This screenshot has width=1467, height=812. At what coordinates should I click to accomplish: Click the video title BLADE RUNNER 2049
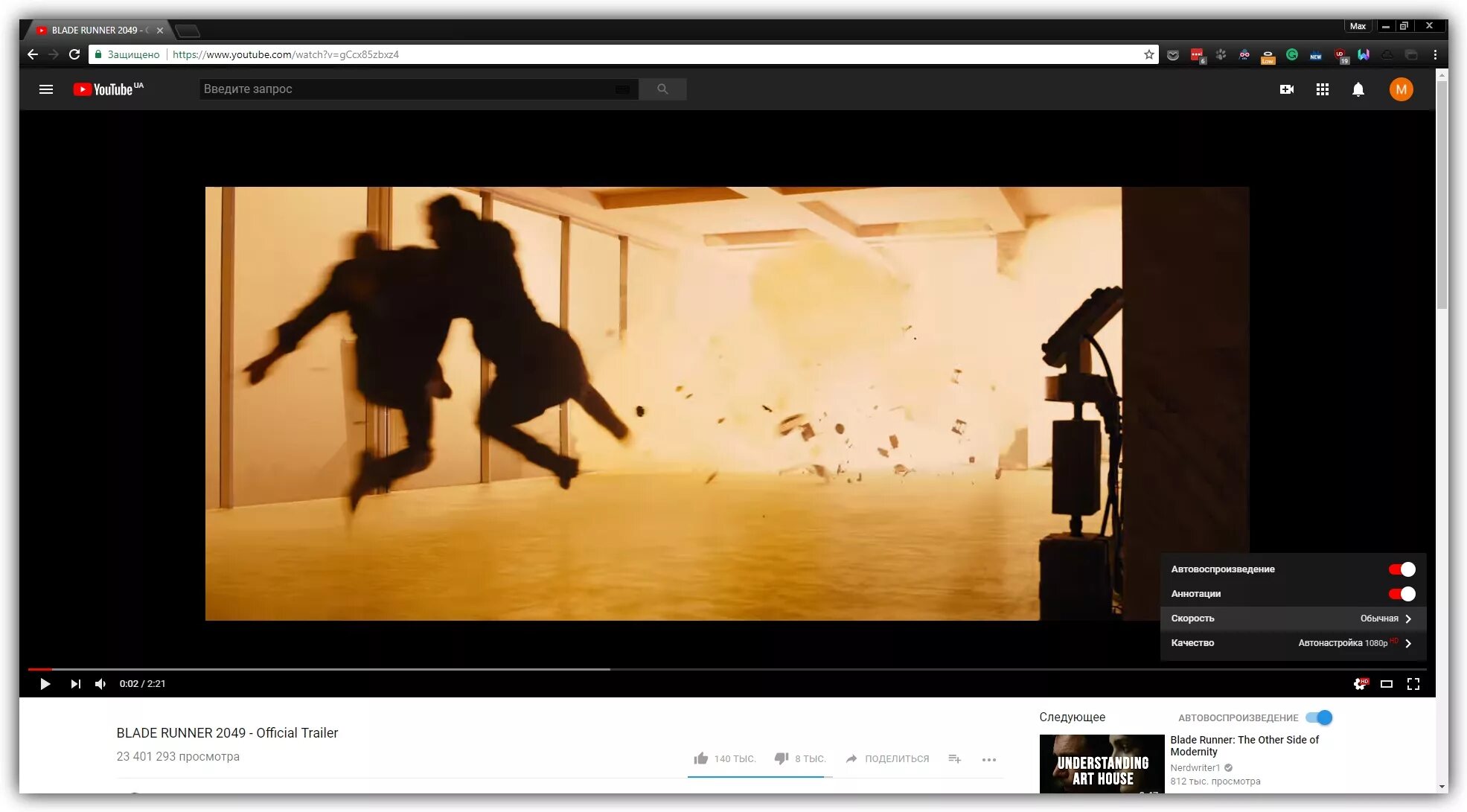click(x=227, y=733)
